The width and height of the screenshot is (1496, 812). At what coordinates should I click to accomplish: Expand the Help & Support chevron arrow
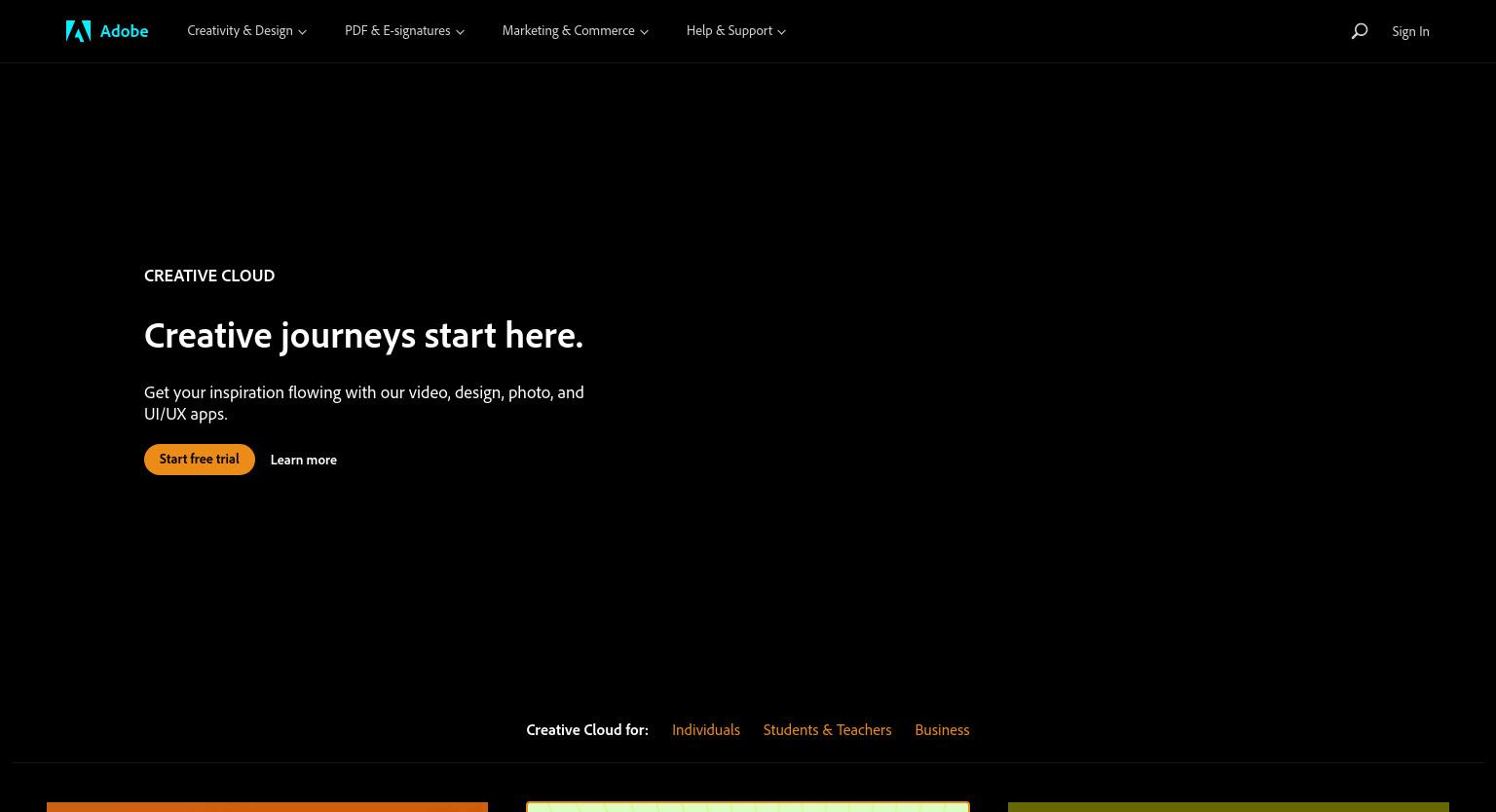781,32
